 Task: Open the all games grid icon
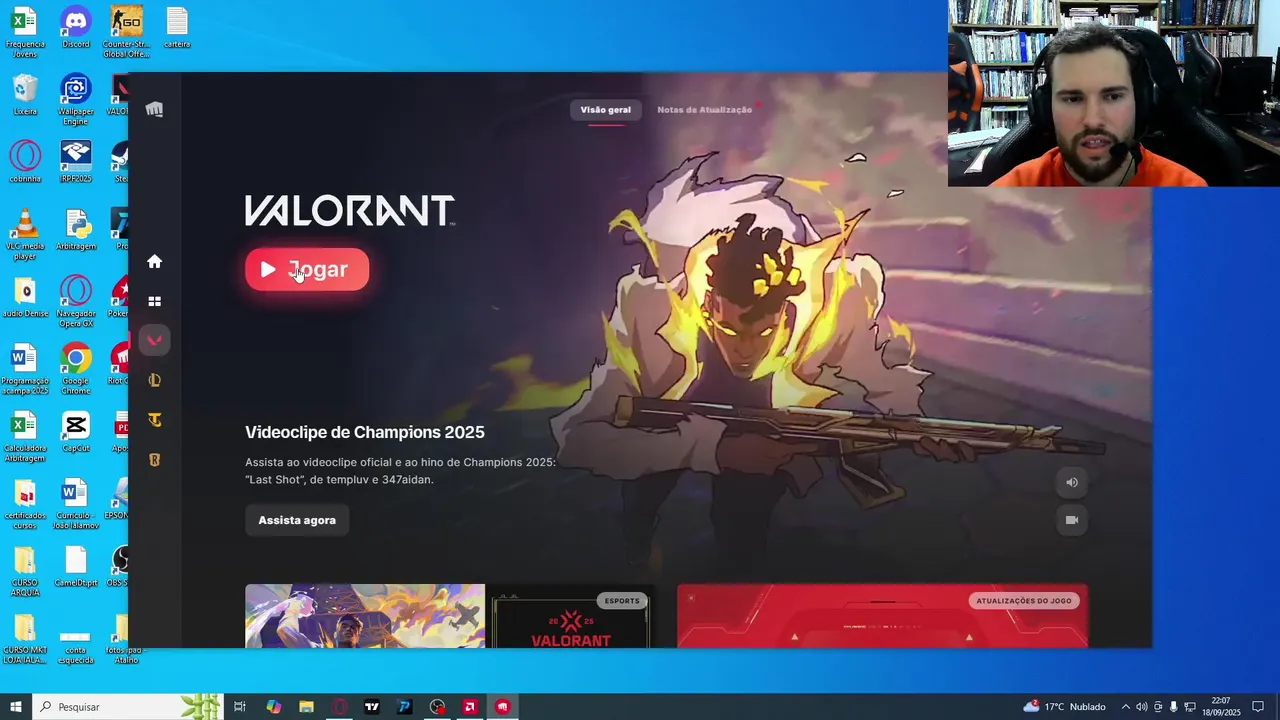(x=154, y=301)
